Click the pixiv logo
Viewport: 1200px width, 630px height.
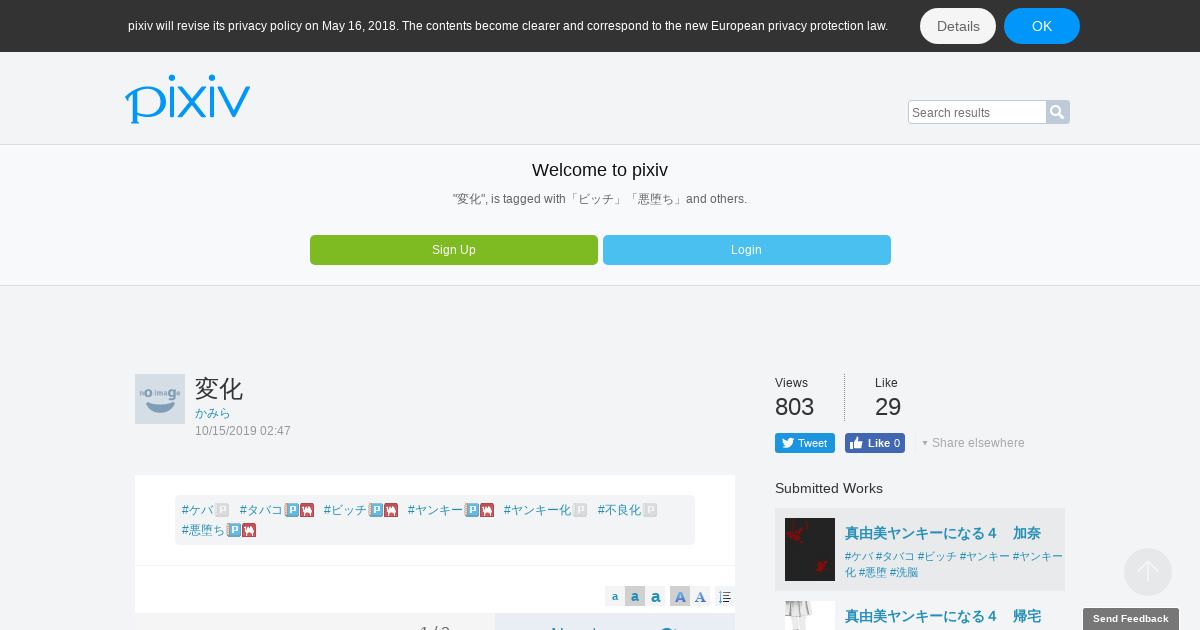coord(187,99)
